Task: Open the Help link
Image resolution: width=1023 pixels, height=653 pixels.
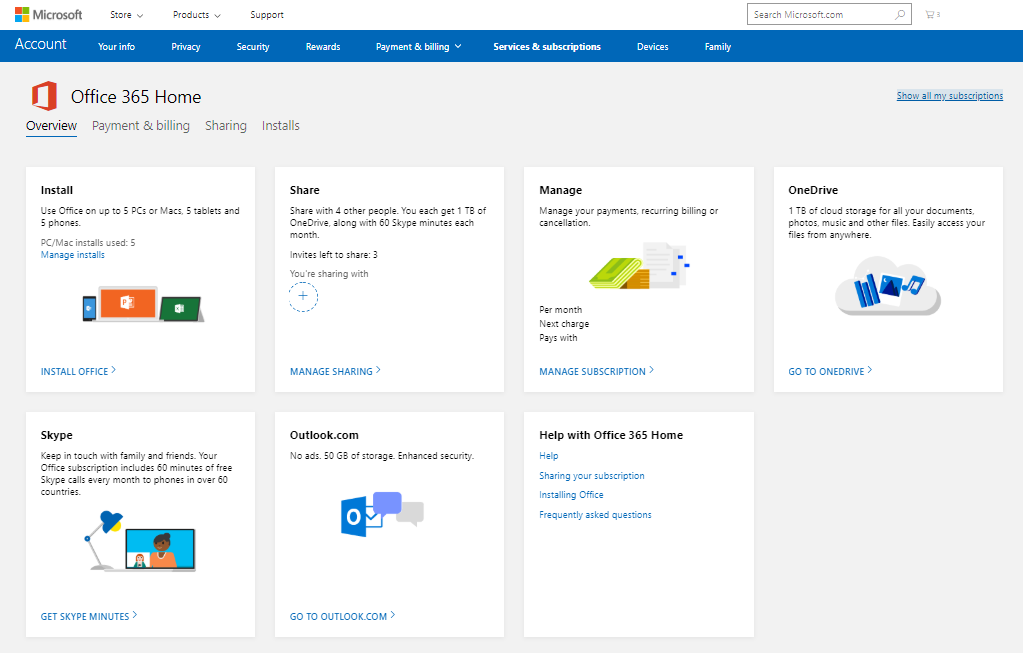Action: pyautogui.click(x=549, y=455)
